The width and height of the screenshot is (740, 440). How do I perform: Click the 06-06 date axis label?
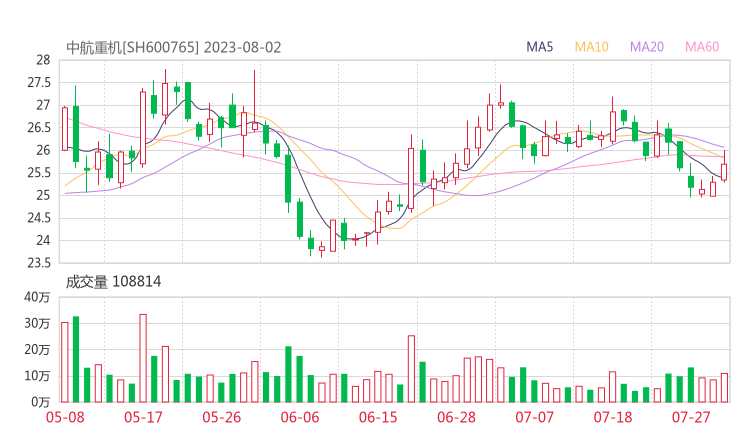tap(300, 417)
